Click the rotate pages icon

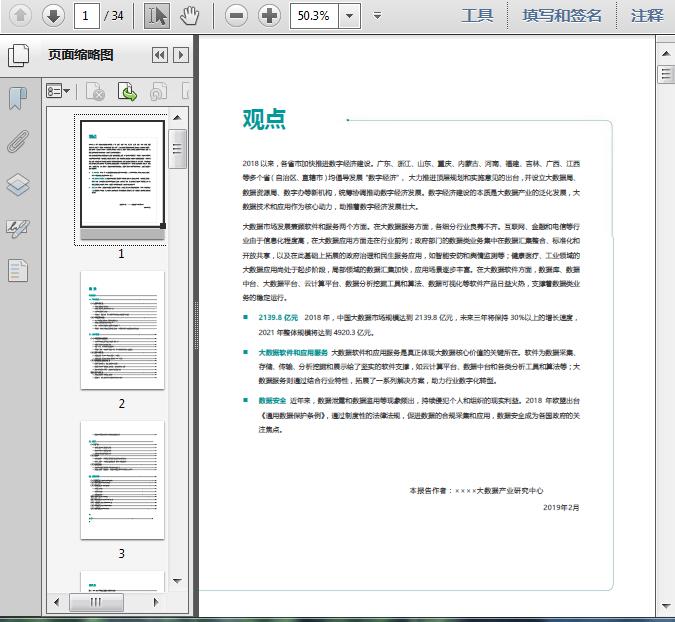158,91
